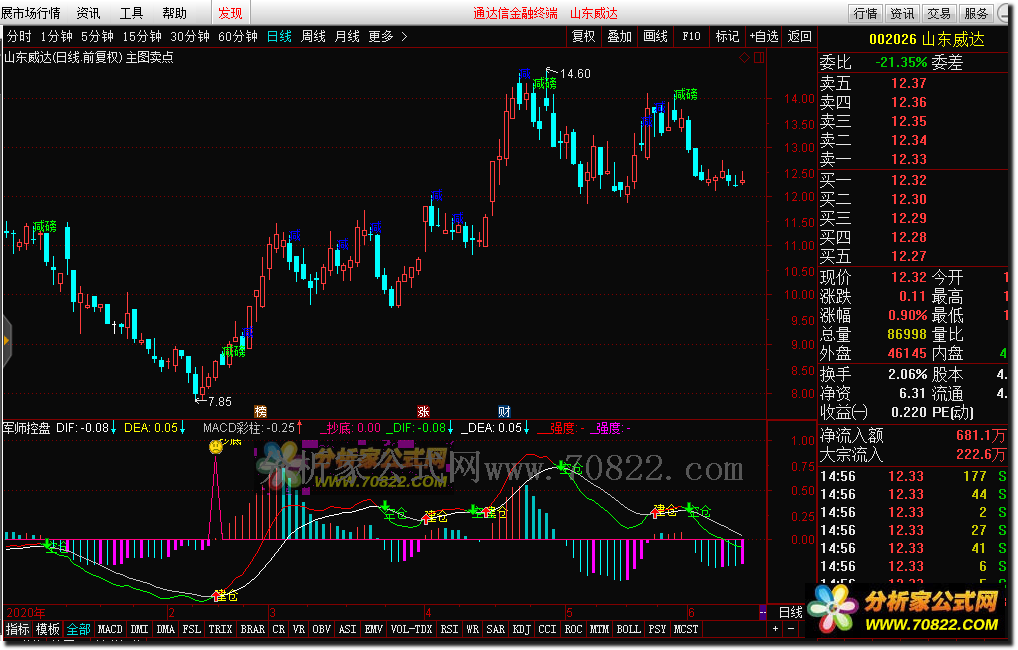
Task: Switch sub-chart to CR indicator
Action: point(279,629)
